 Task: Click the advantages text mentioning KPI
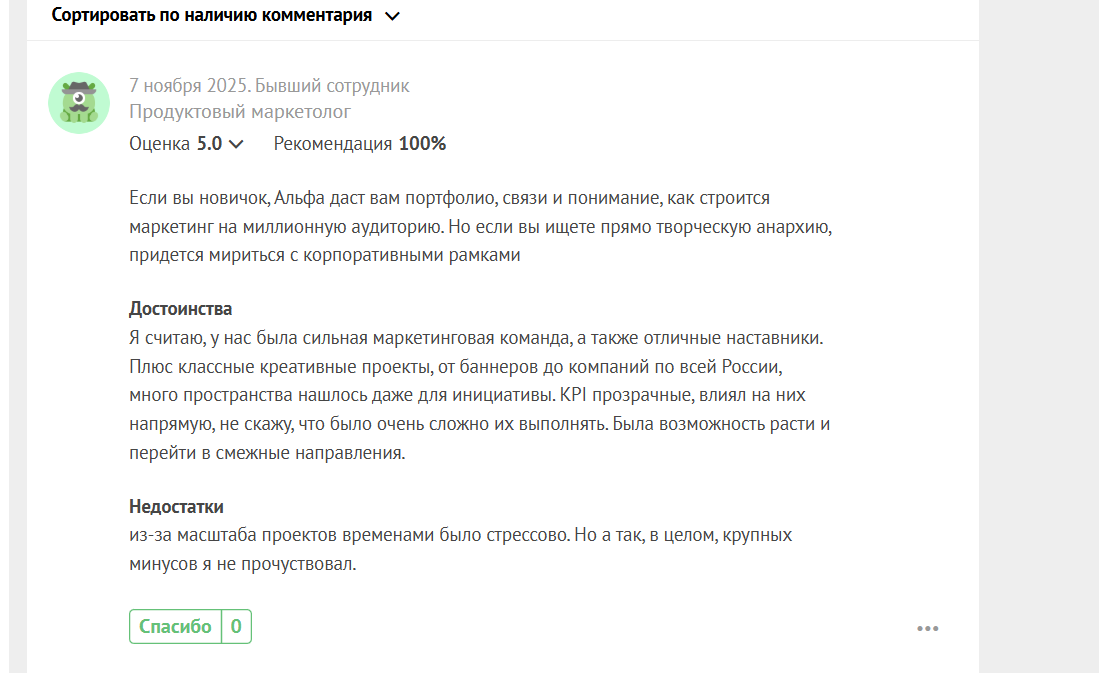(x=480, y=395)
